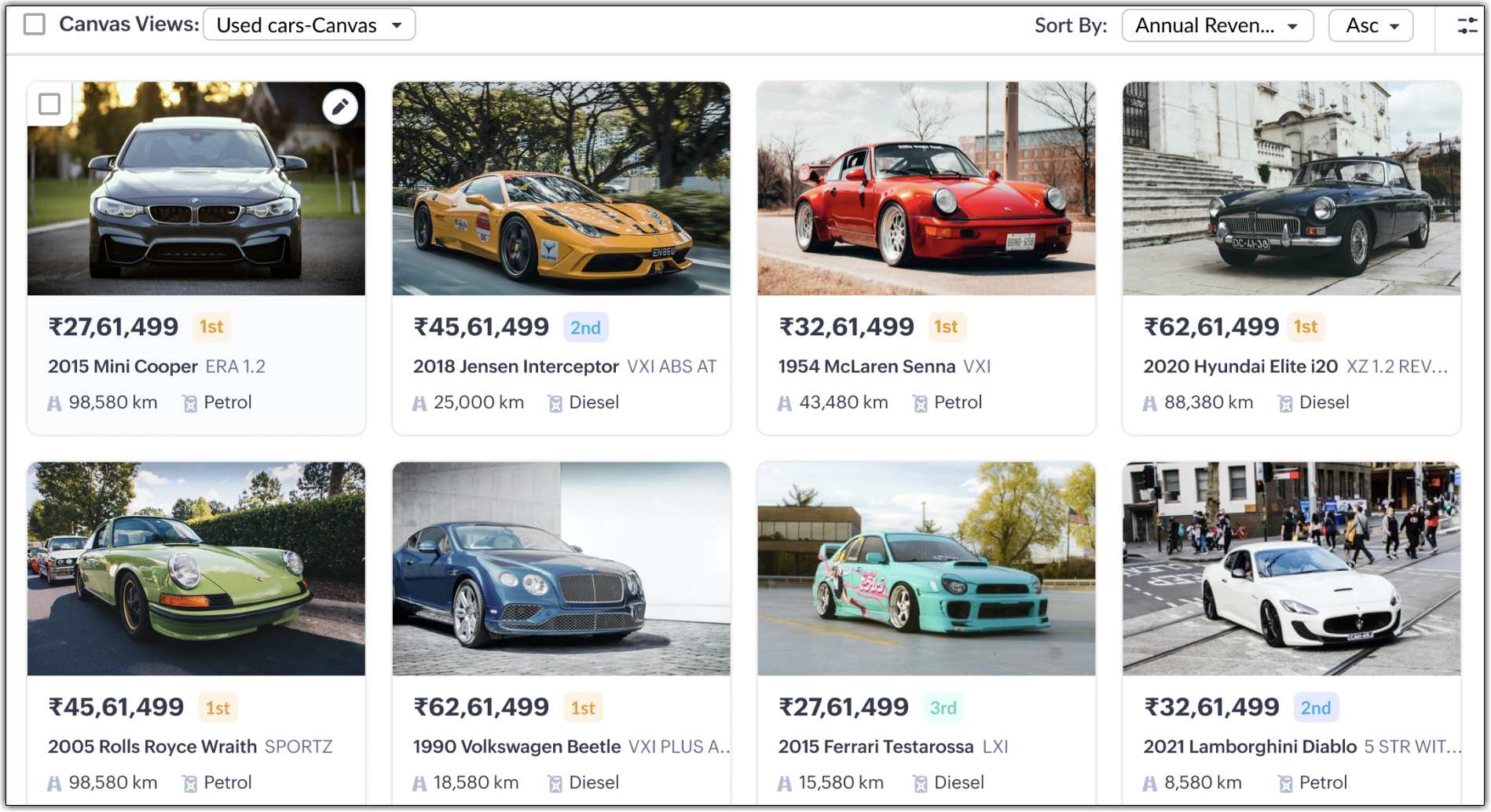Viewport: 1491px width, 812px height.
Task: Open the 2021 Lamborghini Diablo record
Action: coord(1249,747)
